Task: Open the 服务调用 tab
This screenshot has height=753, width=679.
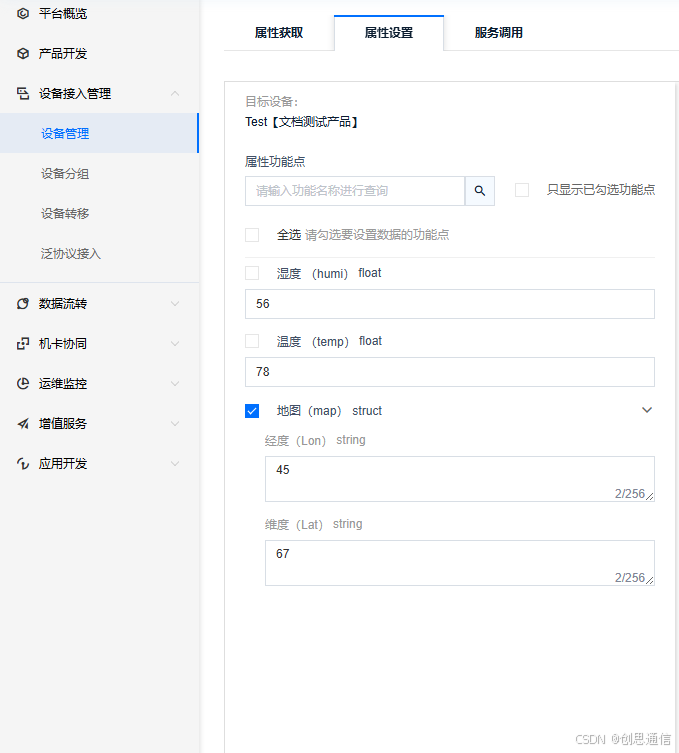Action: click(498, 33)
